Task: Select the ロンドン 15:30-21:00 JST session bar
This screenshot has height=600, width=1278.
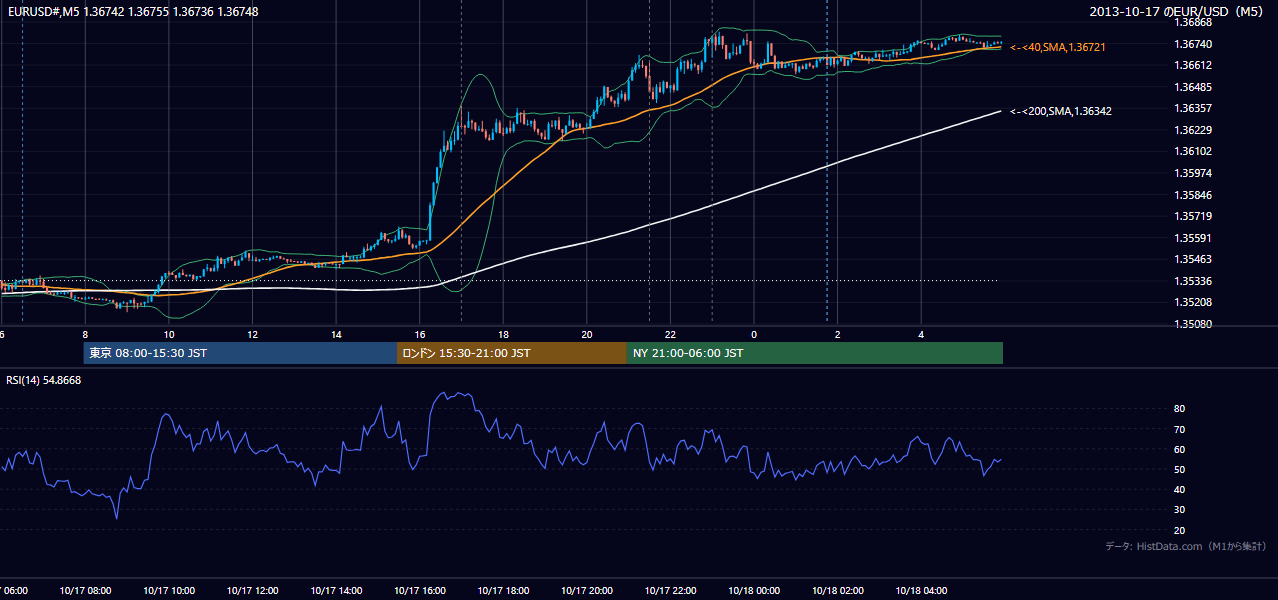Action: (512, 353)
